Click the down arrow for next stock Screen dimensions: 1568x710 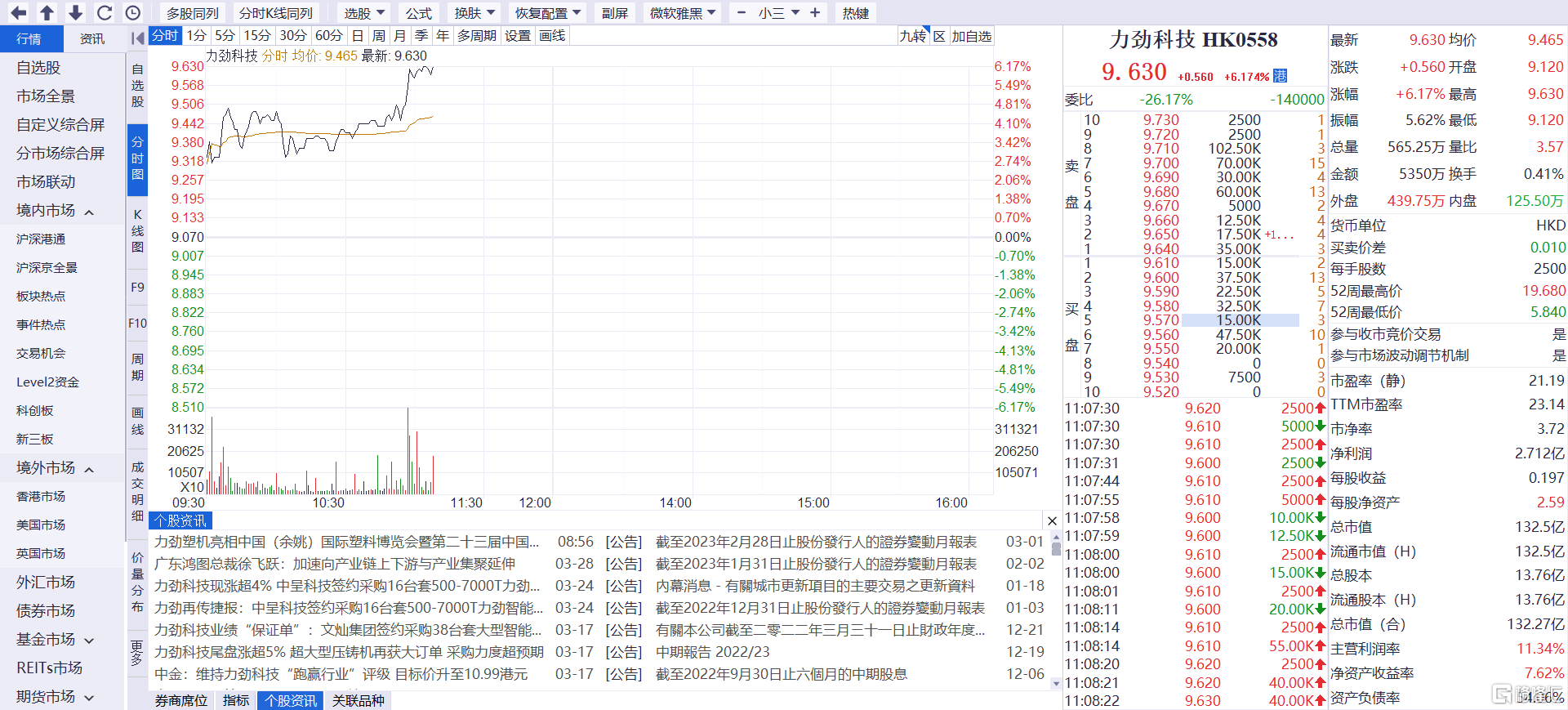76,13
